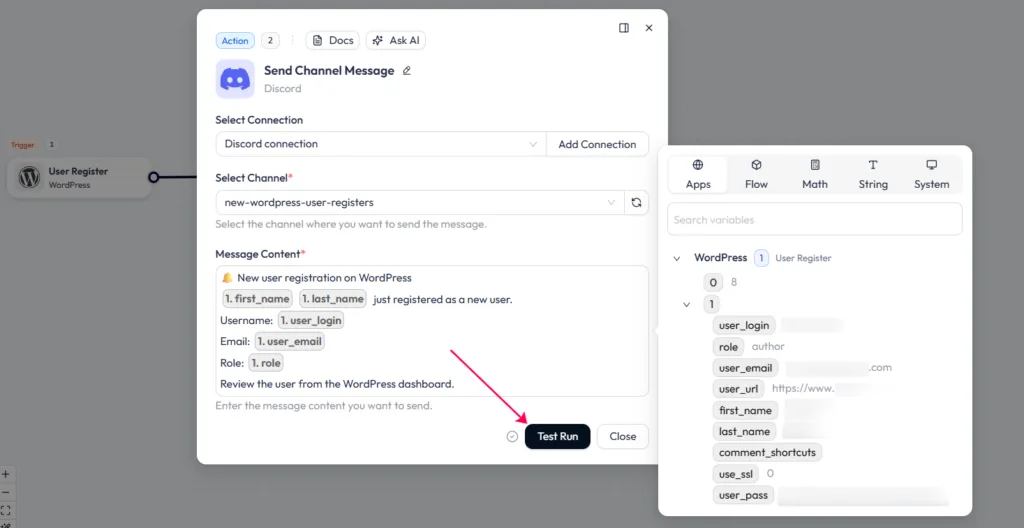Viewport: 1024px width, 528px height.
Task: Zoom in on the canvas with plus
Action: tap(5, 475)
